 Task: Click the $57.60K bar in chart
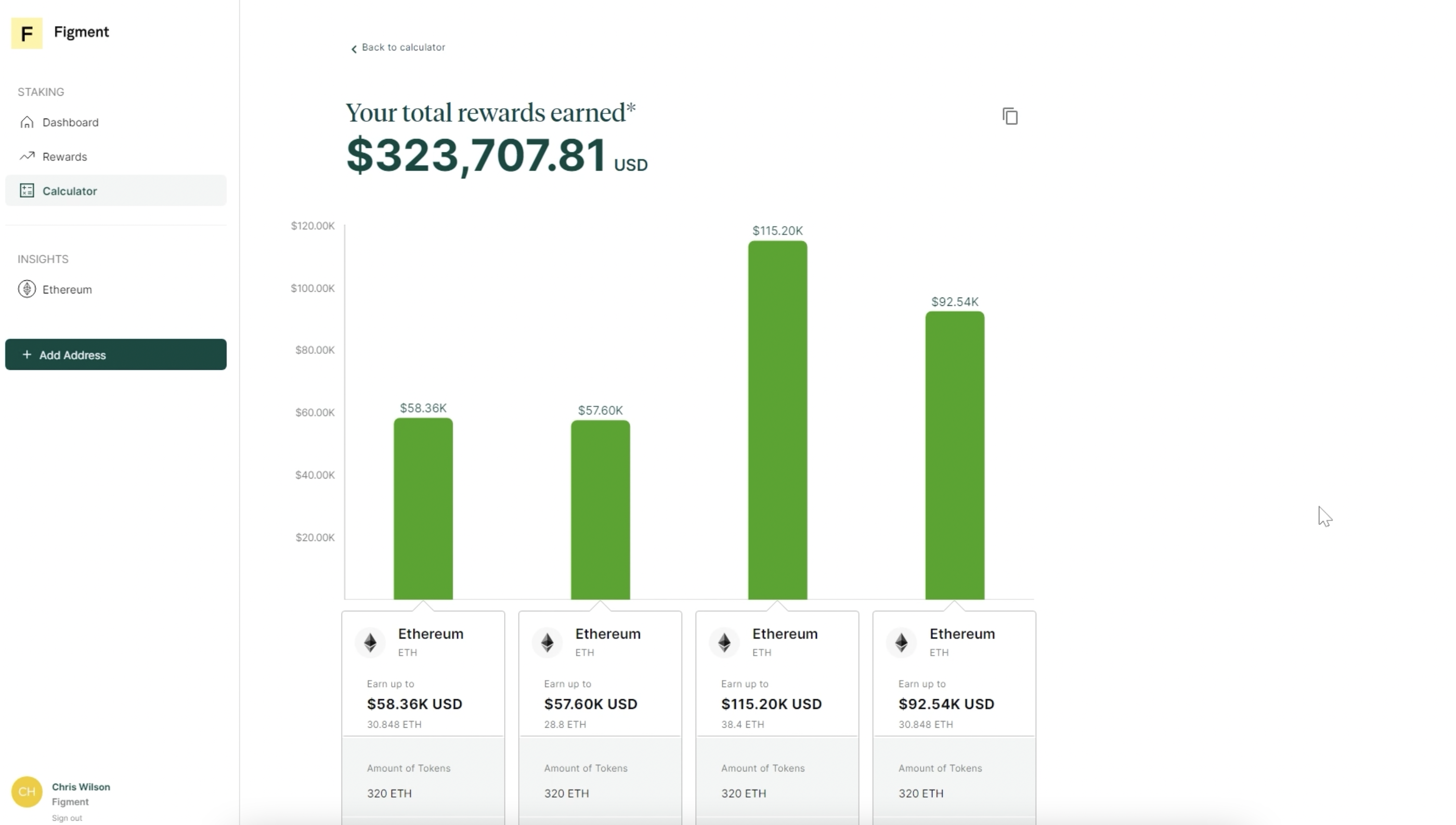click(600, 509)
